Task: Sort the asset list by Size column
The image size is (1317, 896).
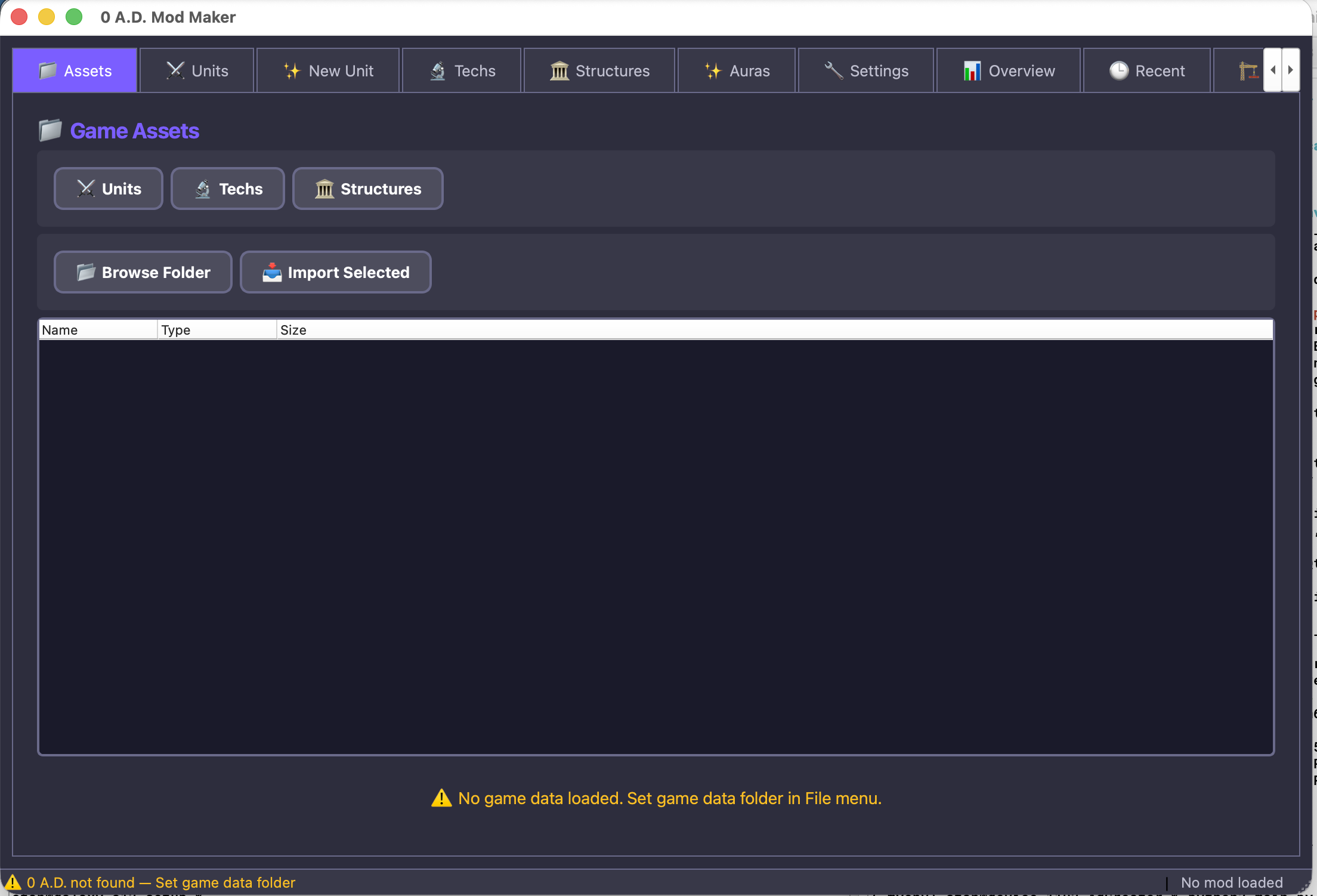Action: [x=775, y=330]
